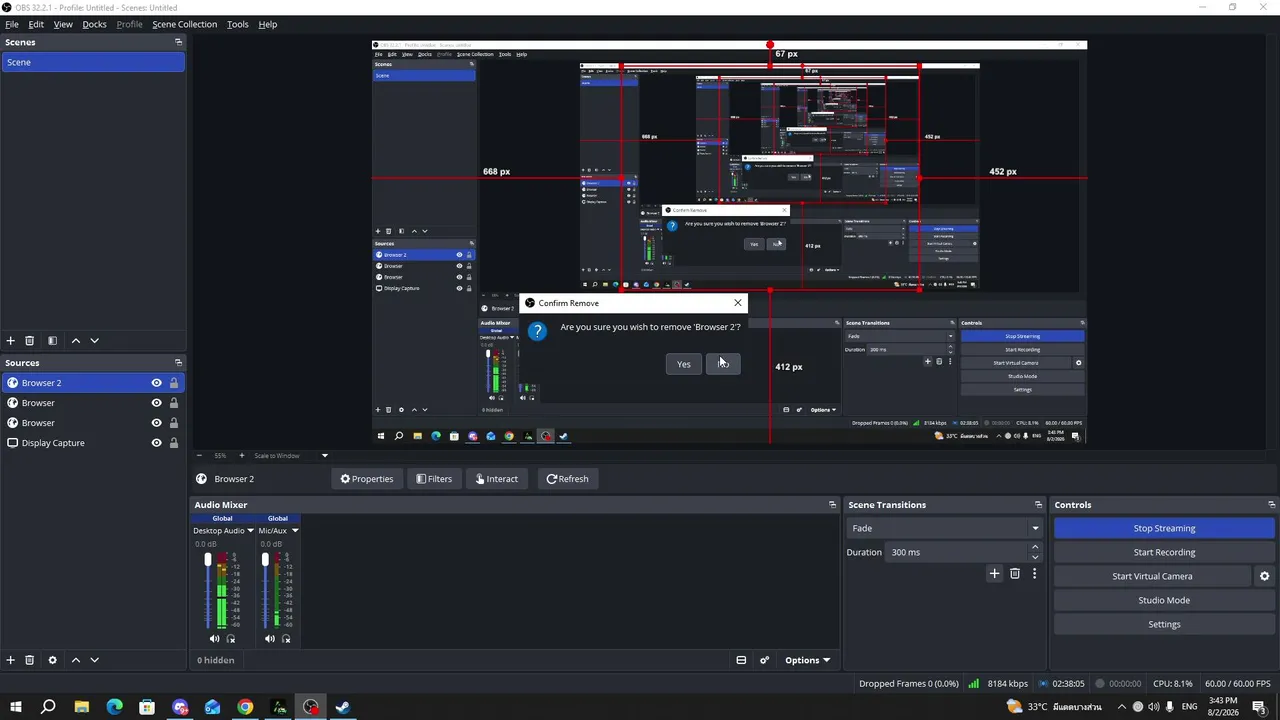Screen dimensions: 1280x720
Task: Open Properties for Browser 2
Action: [367, 479]
